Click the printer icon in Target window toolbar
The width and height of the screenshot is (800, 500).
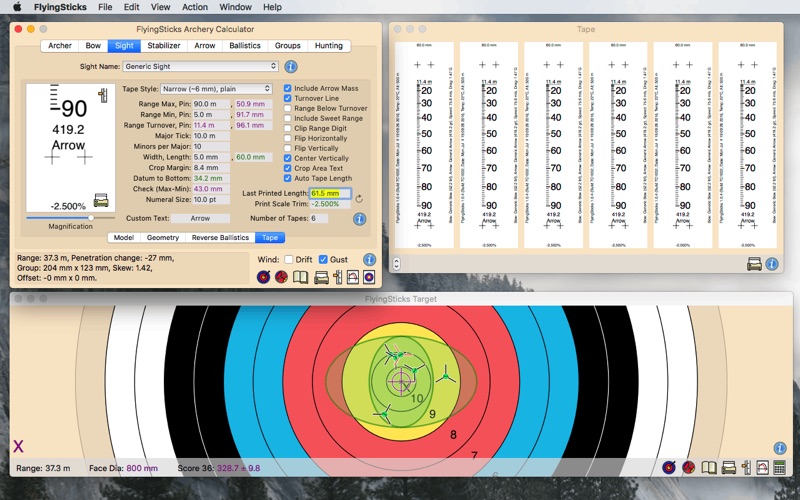point(729,468)
